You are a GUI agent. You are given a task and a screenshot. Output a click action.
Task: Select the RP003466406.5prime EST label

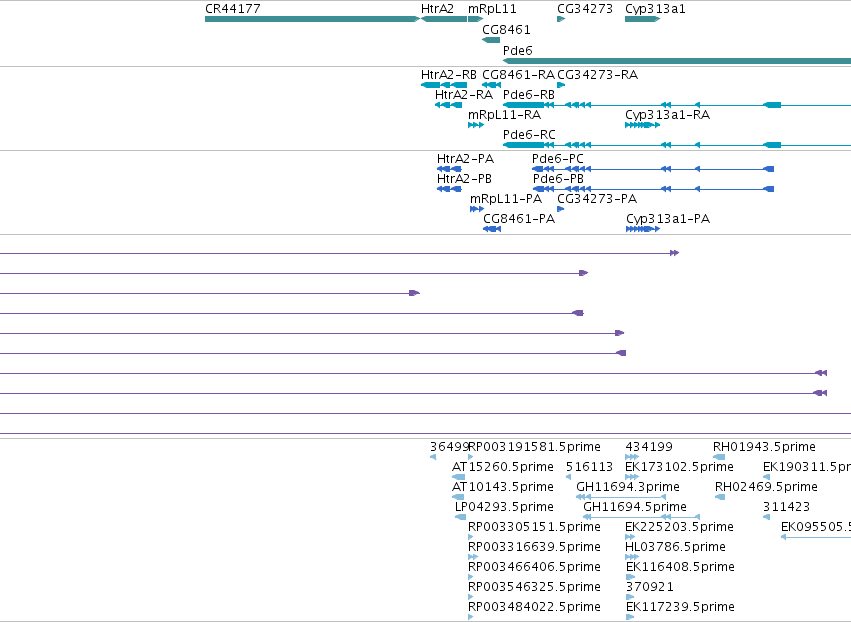535,567
